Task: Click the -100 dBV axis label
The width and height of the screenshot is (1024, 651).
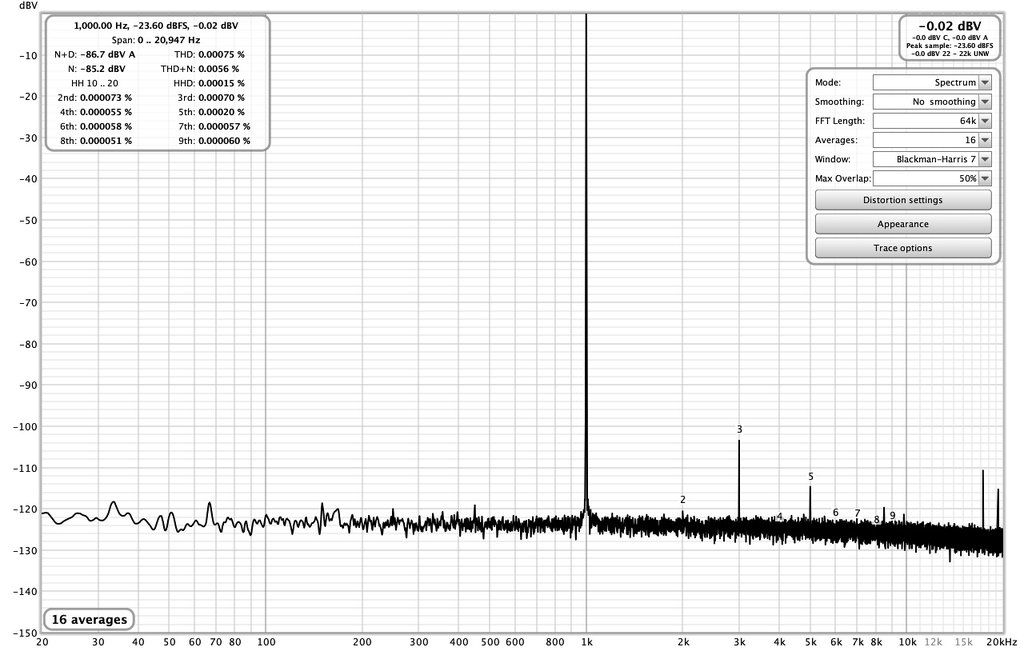Action: pos(26,426)
